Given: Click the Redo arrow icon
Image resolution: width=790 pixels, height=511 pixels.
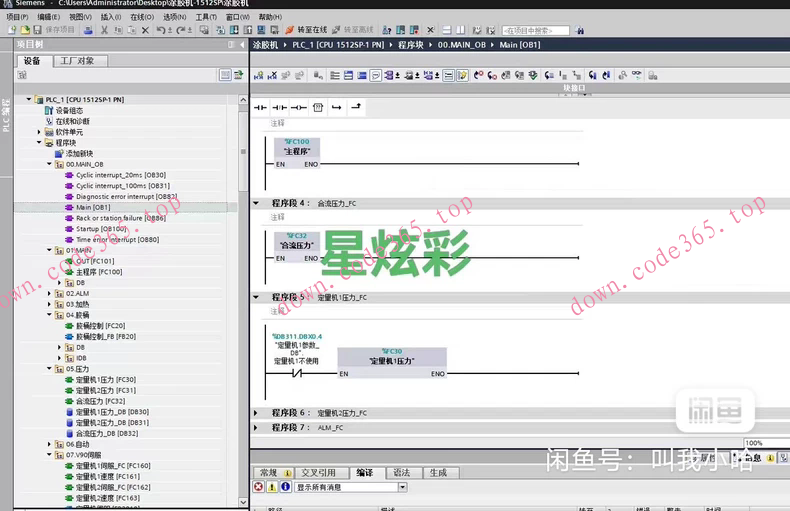Looking at the screenshot, I should [x=180, y=30].
